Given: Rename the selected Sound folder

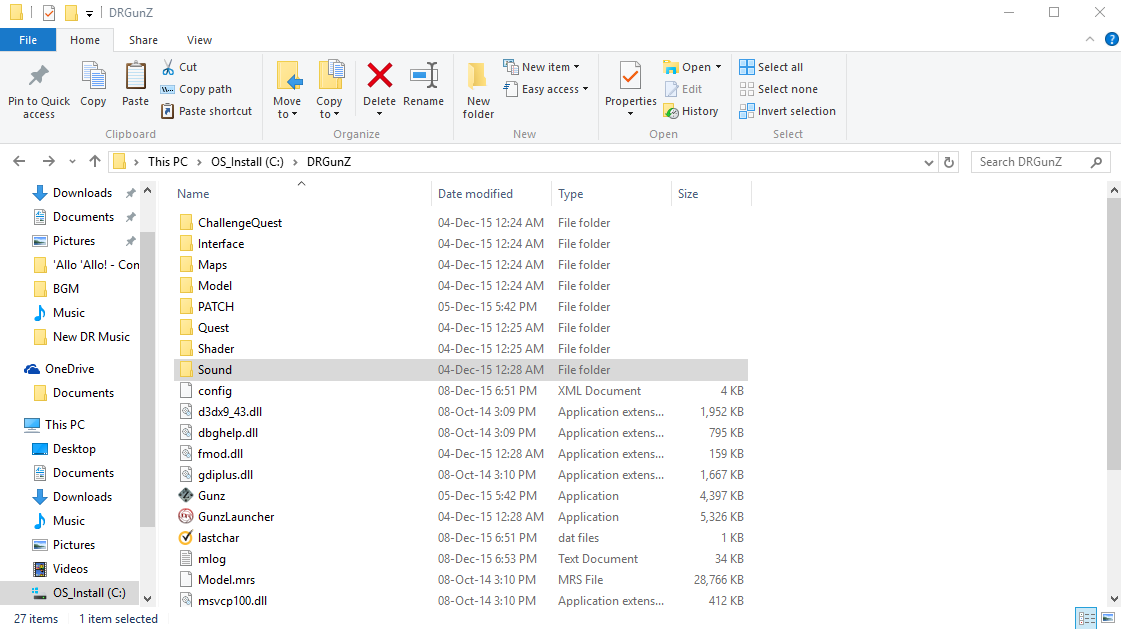Looking at the screenshot, I should tap(423, 84).
